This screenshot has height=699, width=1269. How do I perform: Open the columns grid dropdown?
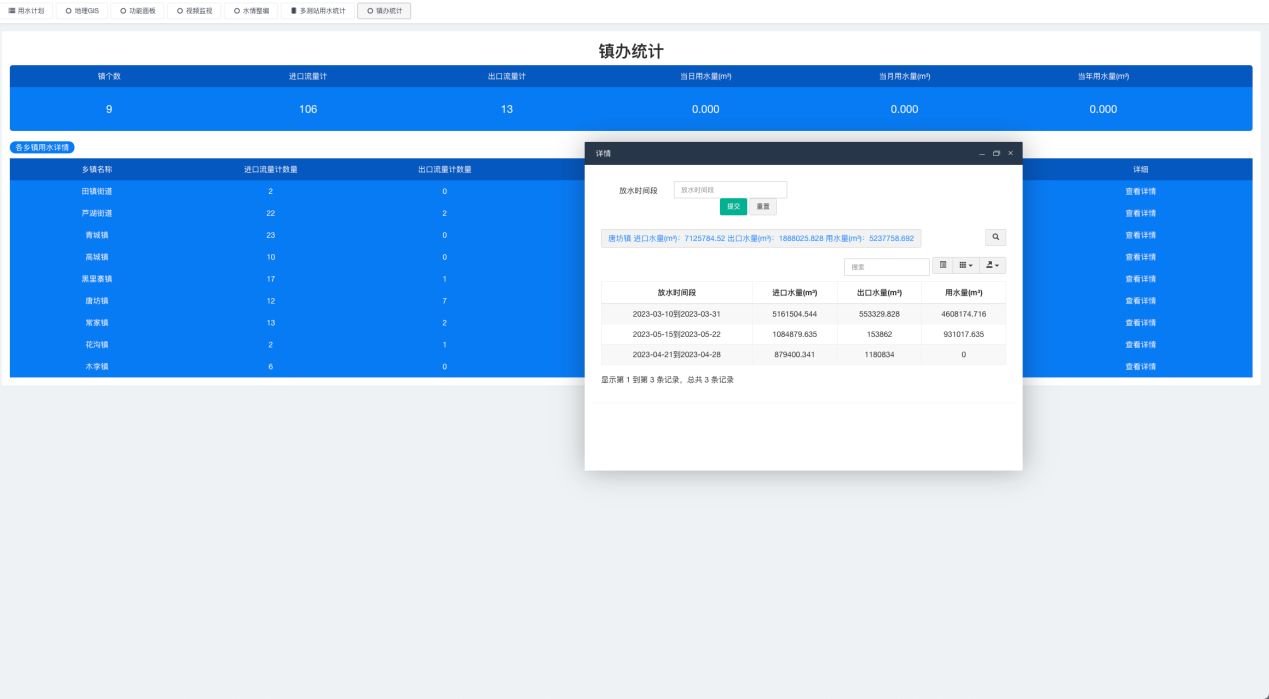click(966, 266)
